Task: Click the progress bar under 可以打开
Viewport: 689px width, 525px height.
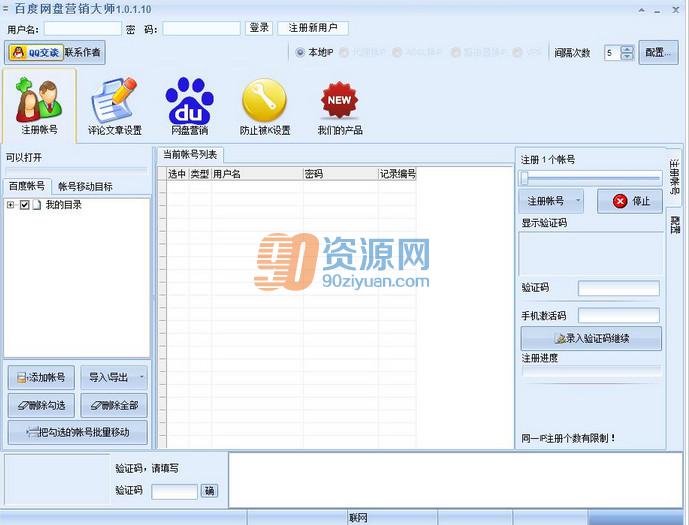Action: 76,170
